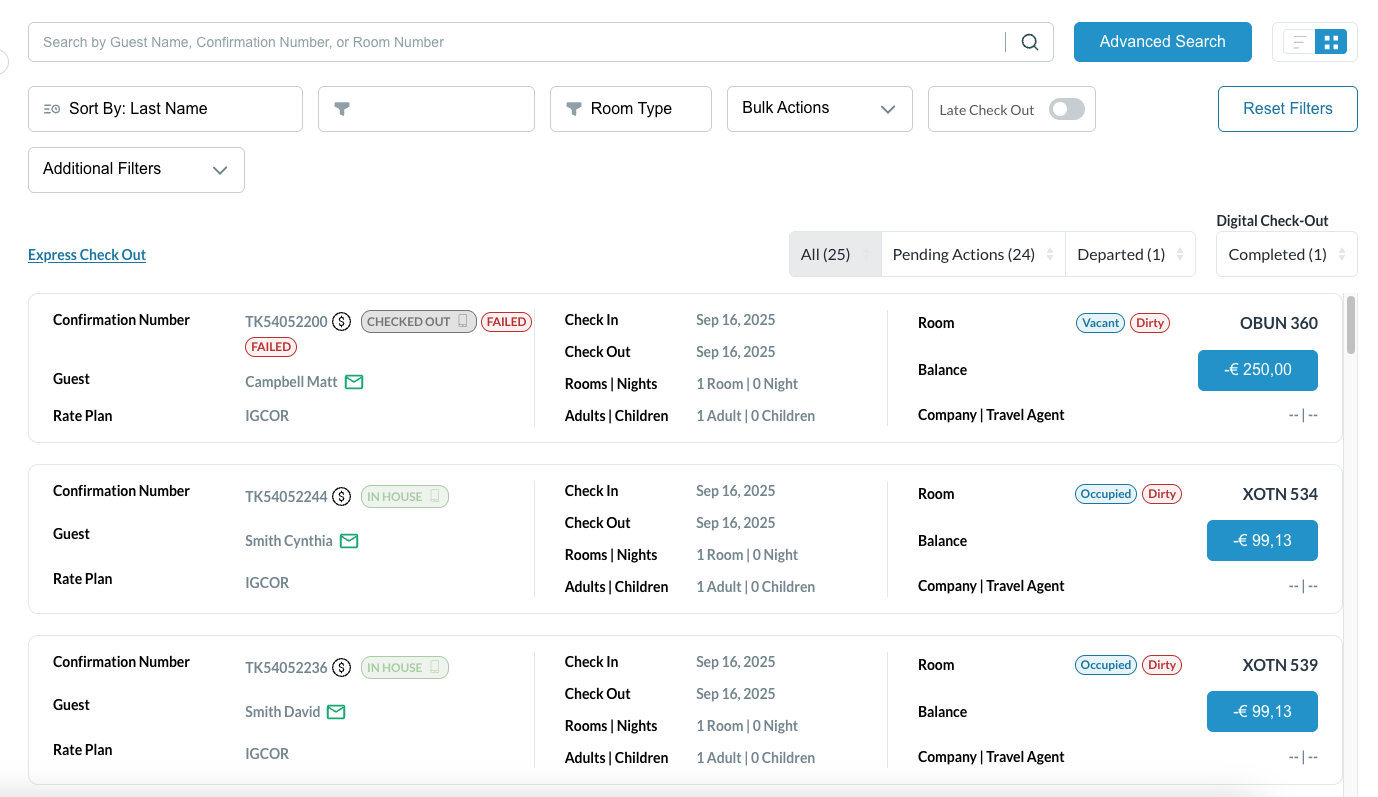Switch to list view icon
This screenshot has width=1378, height=797.
pyautogui.click(x=1299, y=42)
